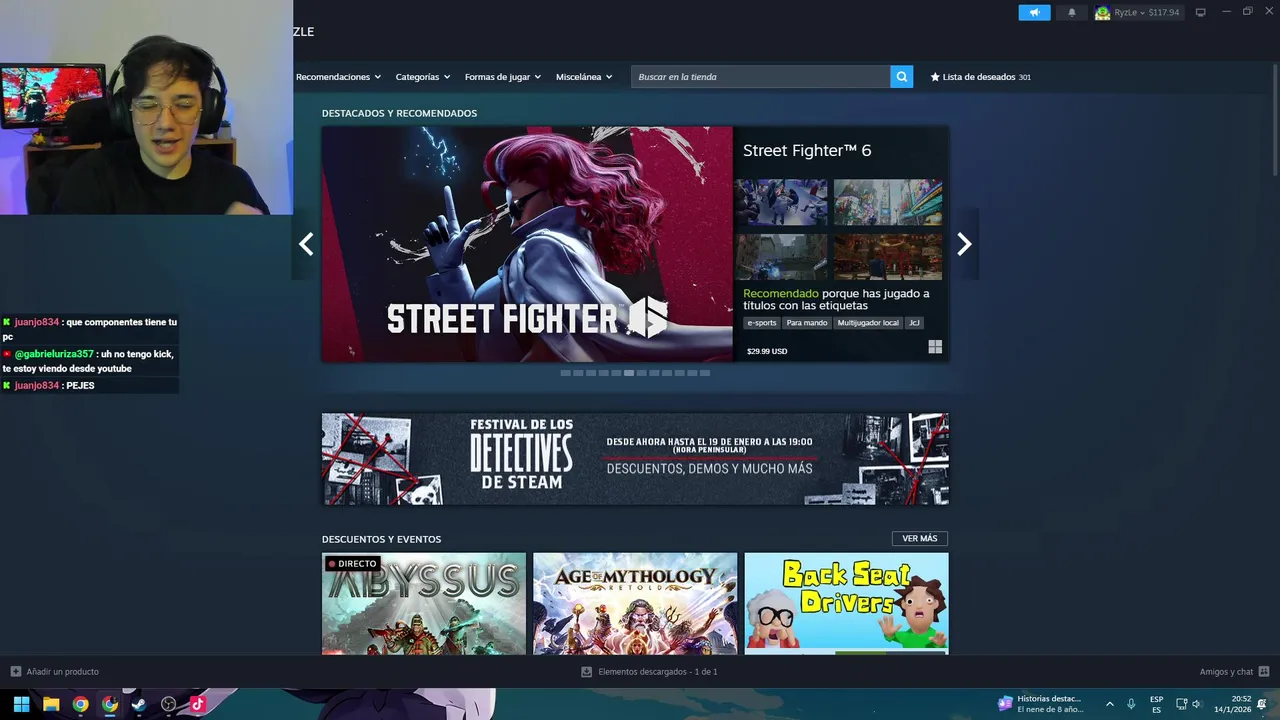The image size is (1280, 720).
Task: Select the JcJ tag
Action: coord(914,323)
